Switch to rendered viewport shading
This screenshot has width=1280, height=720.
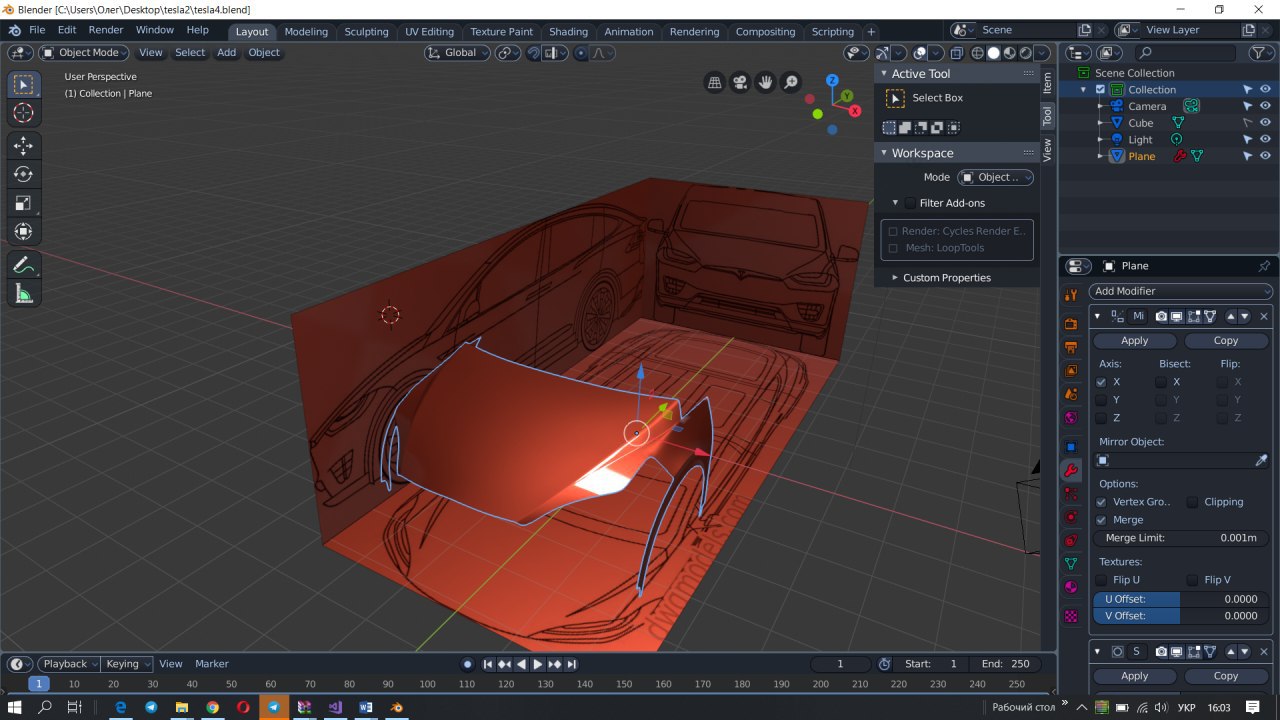pyautogui.click(x=1026, y=53)
